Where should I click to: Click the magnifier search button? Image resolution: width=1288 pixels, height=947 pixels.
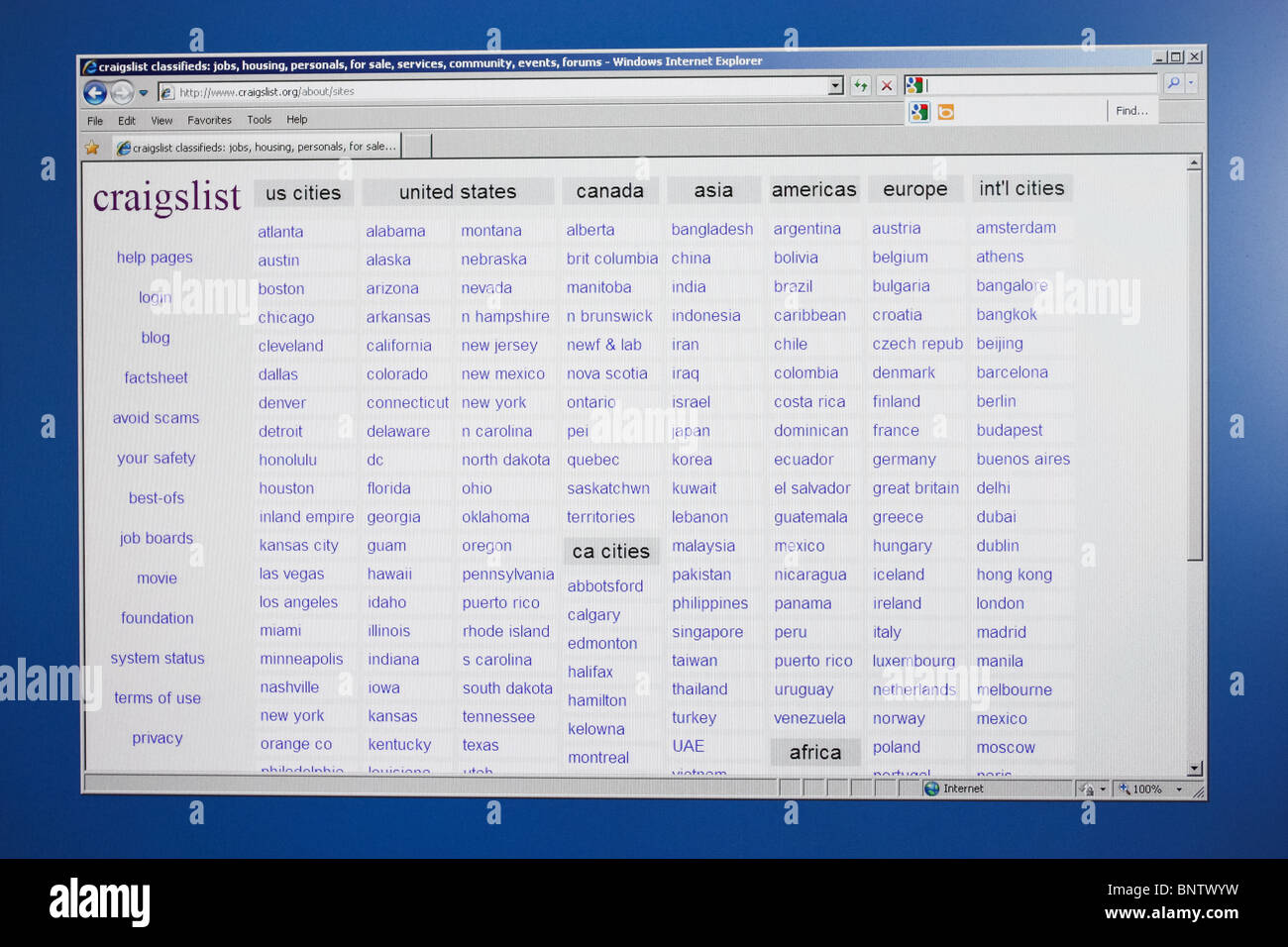[x=1173, y=83]
